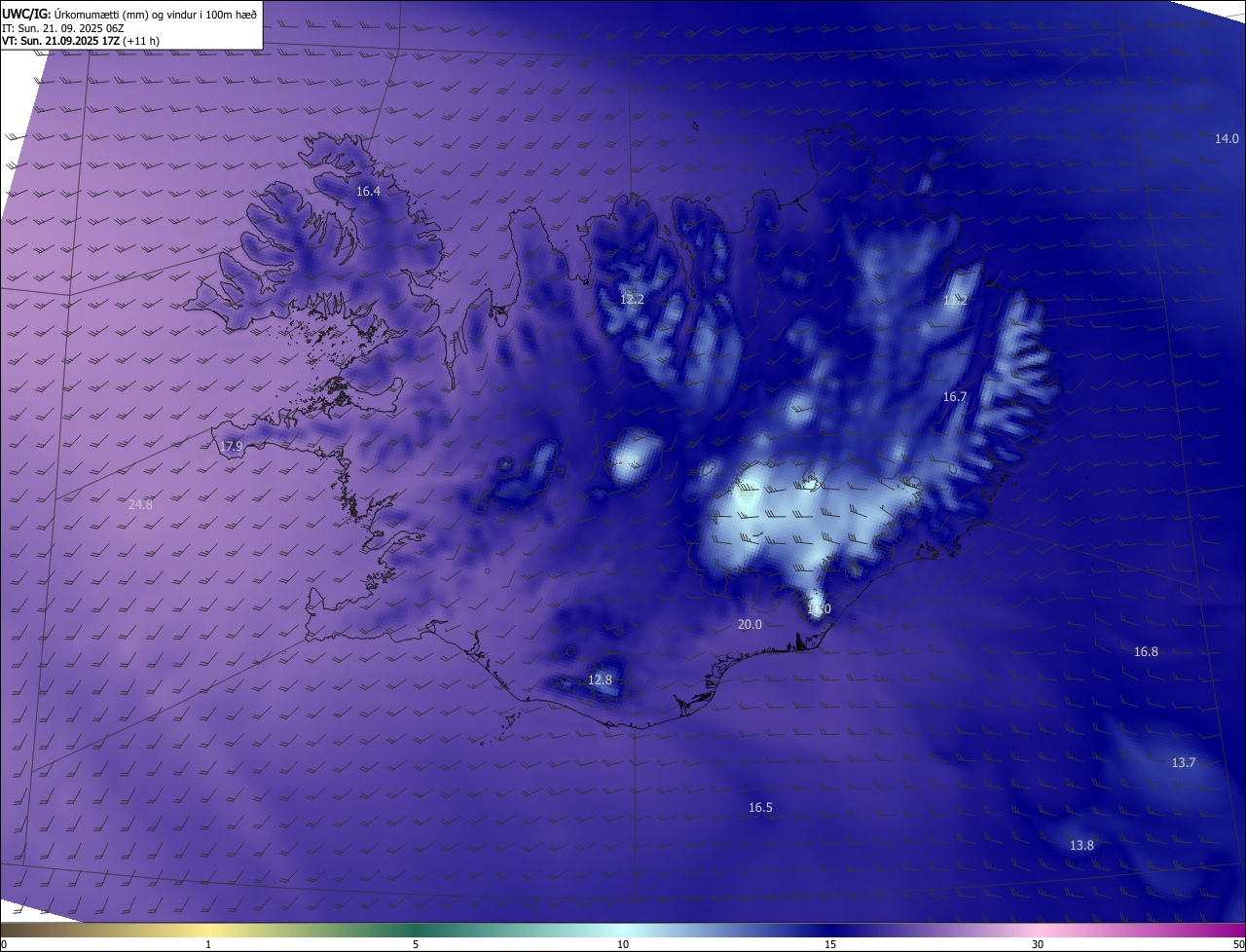The height and width of the screenshot is (952, 1246).
Task: Click the map value 16.5 south of Iceland
Action: tap(760, 808)
